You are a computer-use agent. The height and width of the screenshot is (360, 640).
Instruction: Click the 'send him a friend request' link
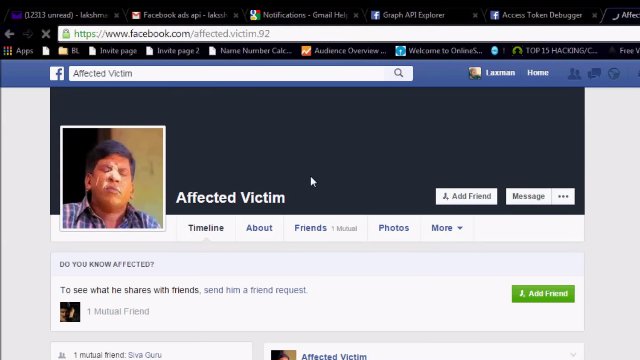[255, 290]
